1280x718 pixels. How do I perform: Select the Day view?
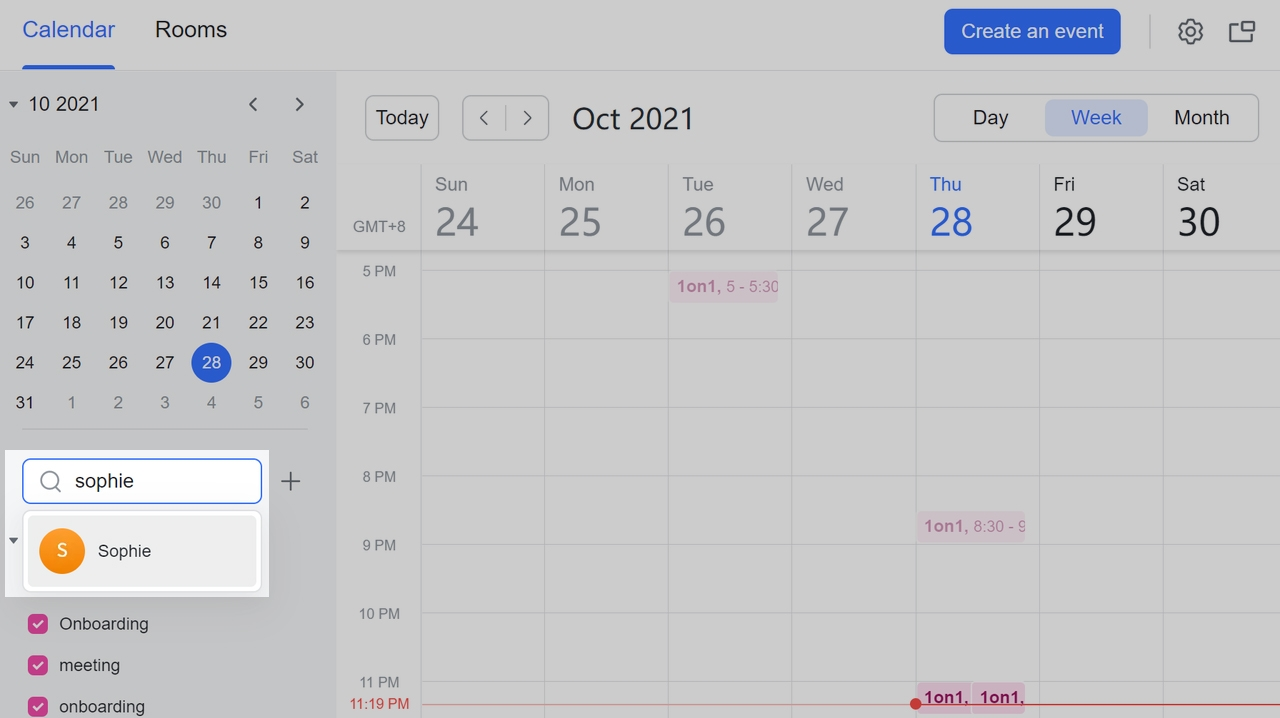(990, 118)
